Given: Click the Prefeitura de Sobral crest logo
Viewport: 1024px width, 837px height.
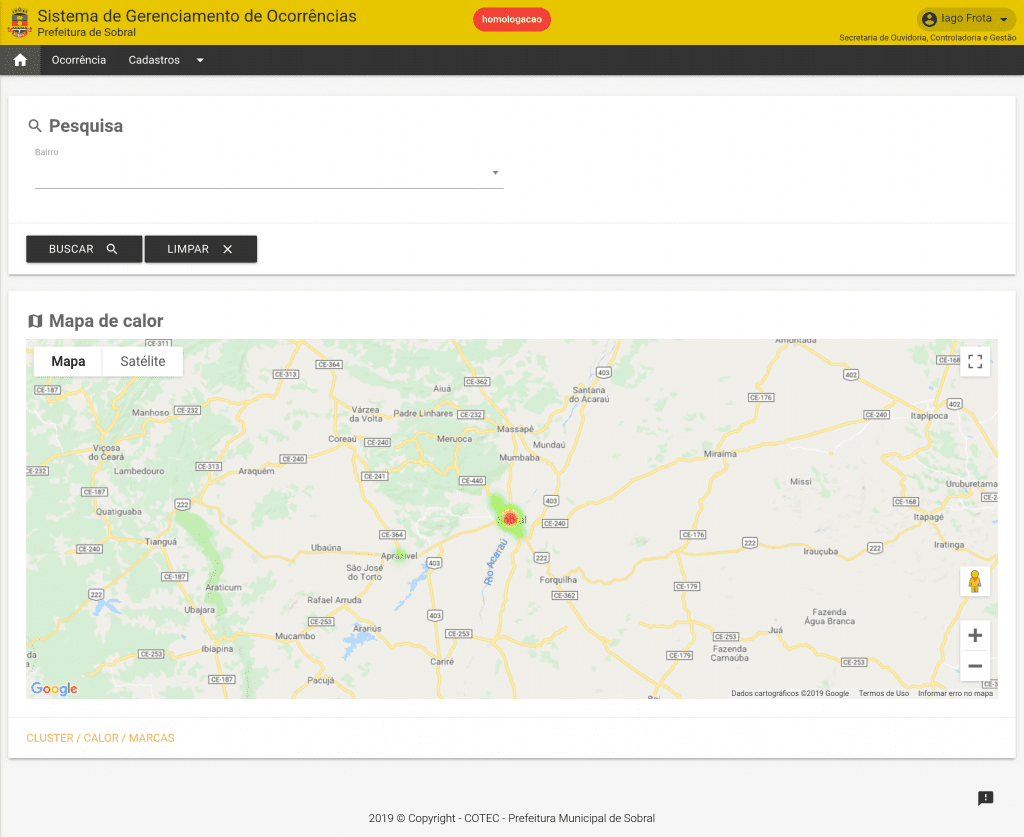Looking at the screenshot, I should click(19, 22).
